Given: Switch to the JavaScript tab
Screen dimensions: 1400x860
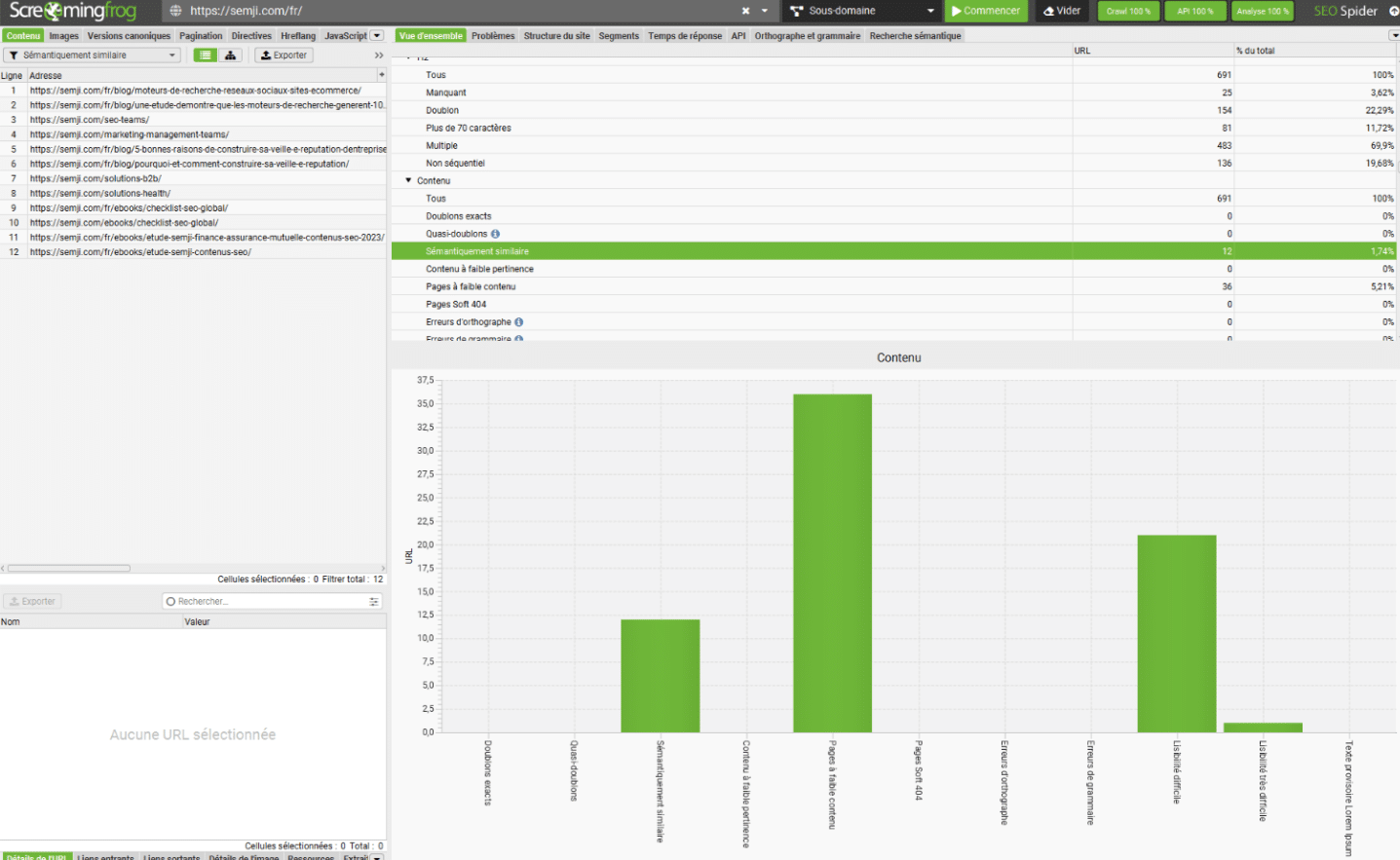Looking at the screenshot, I should coord(346,36).
